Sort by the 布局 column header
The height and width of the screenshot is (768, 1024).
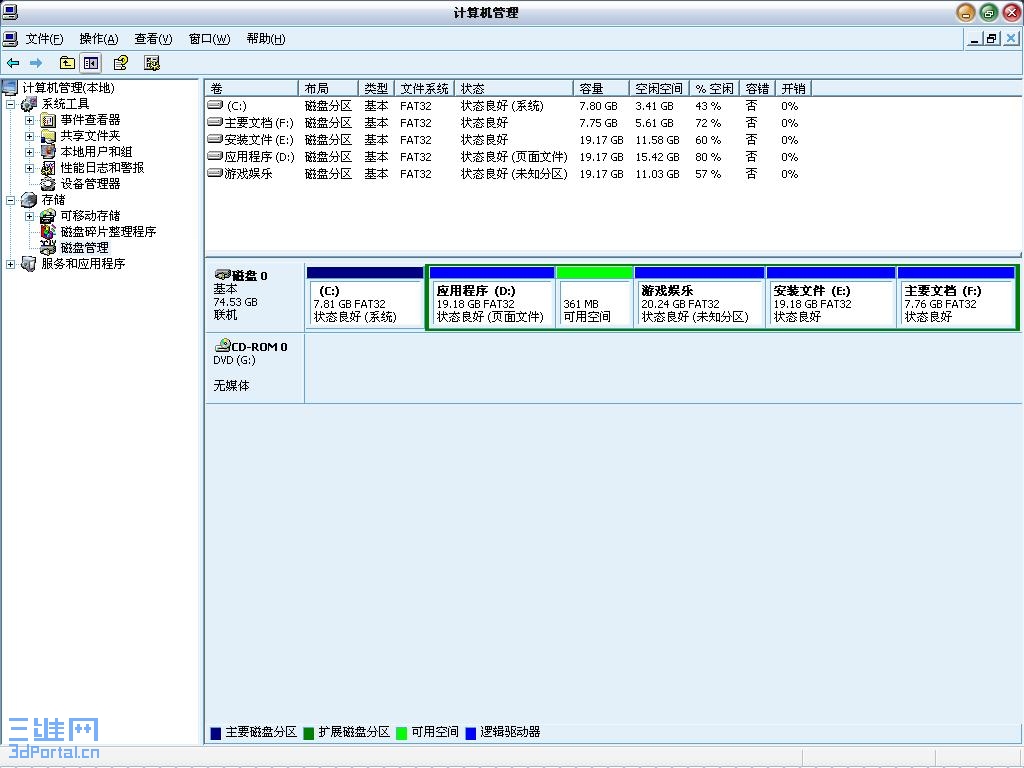coord(328,88)
